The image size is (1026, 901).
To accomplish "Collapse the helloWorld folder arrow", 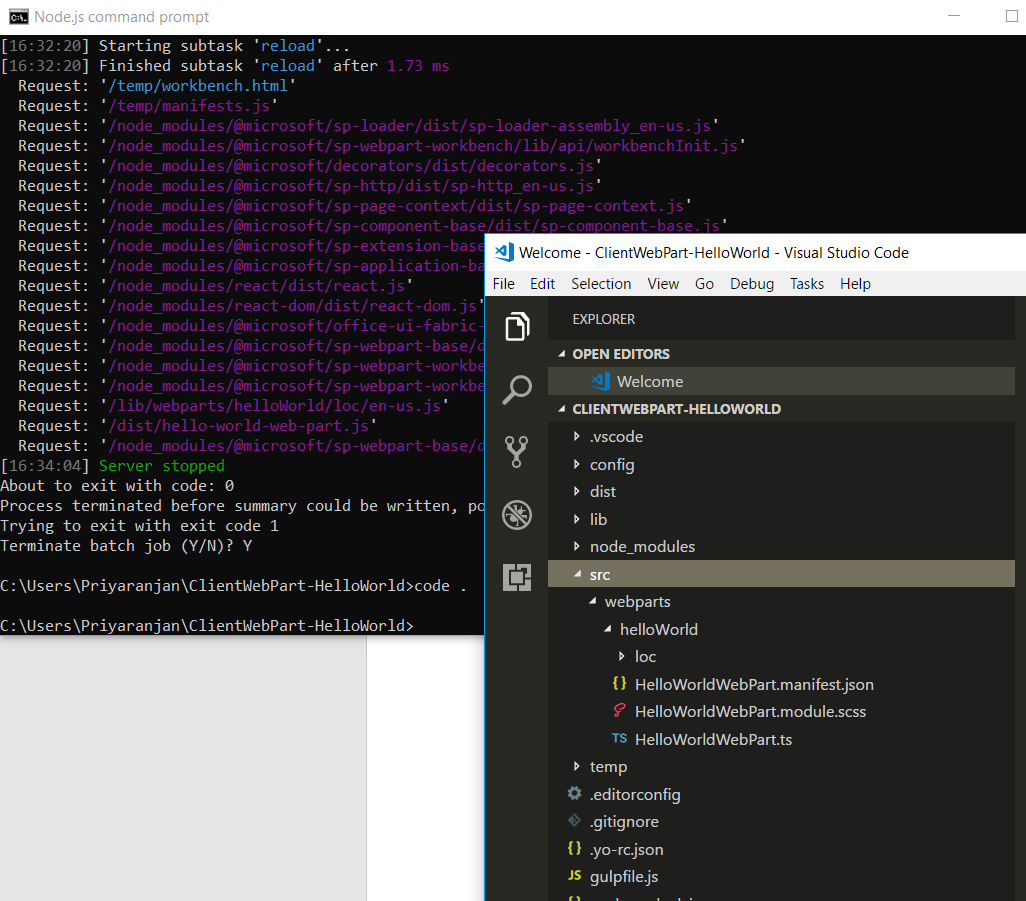I will pos(607,629).
